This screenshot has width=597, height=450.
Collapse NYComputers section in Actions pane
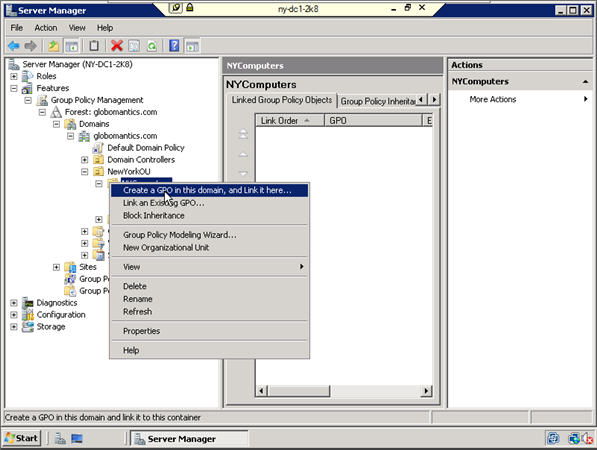(x=585, y=82)
